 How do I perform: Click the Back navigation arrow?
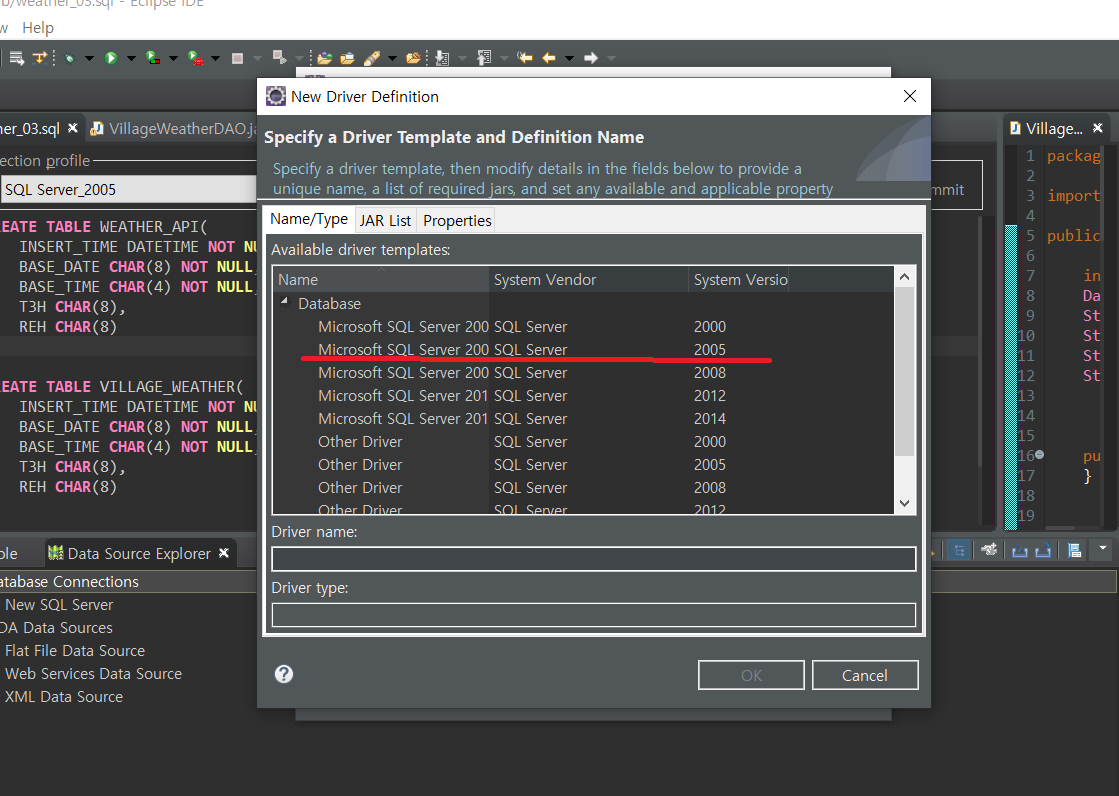(x=549, y=58)
